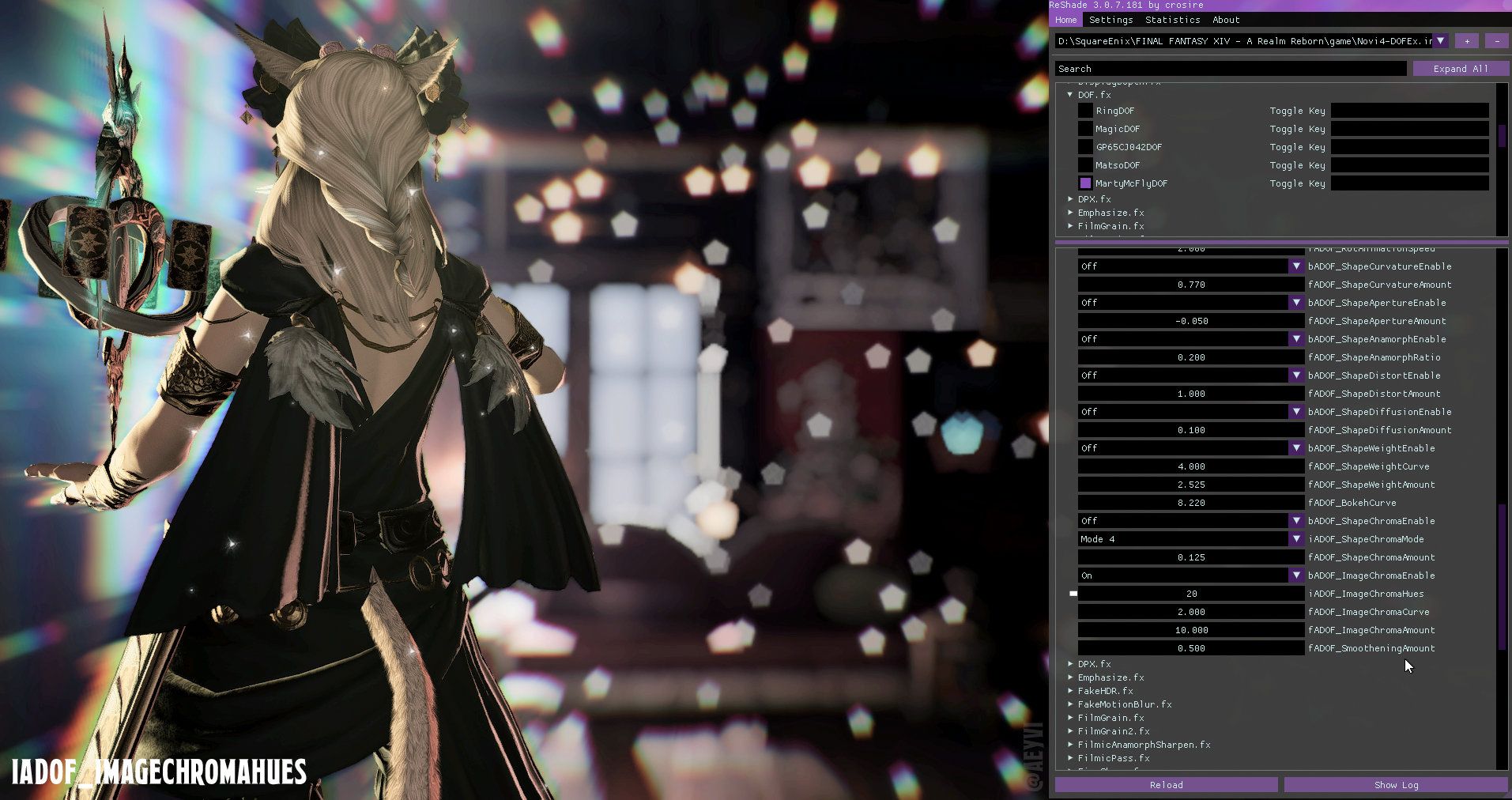Open the preset file path dropdown
The width and height of the screenshot is (1512, 800).
point(1441,40)
